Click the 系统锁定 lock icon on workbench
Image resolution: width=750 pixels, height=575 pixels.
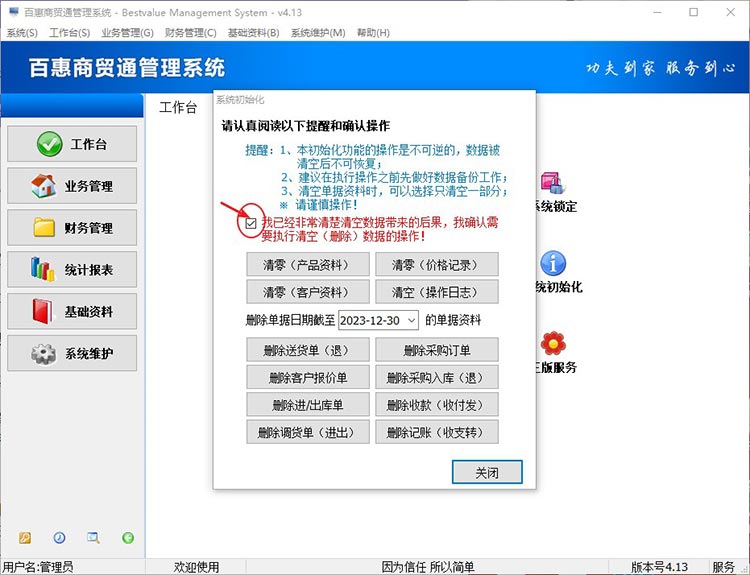click(x=552, y=184)
